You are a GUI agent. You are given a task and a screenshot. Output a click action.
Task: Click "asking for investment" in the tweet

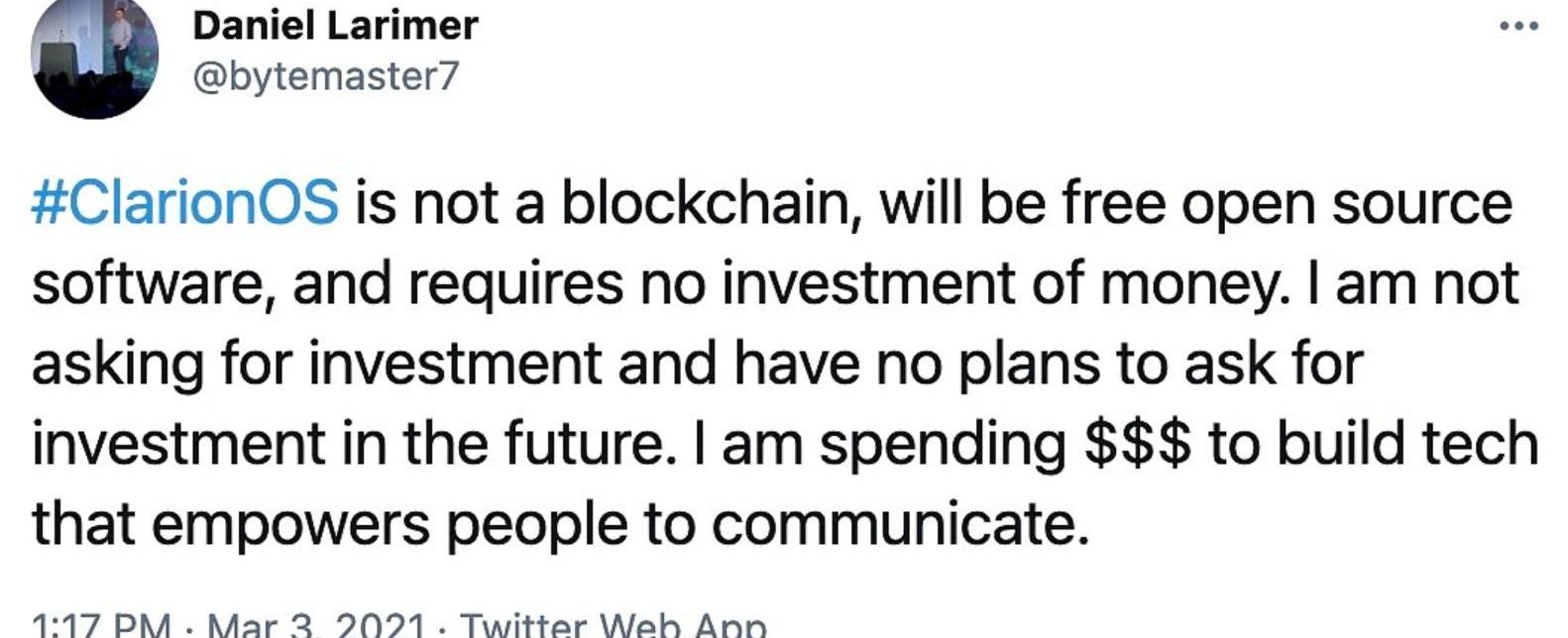(317, 365)
